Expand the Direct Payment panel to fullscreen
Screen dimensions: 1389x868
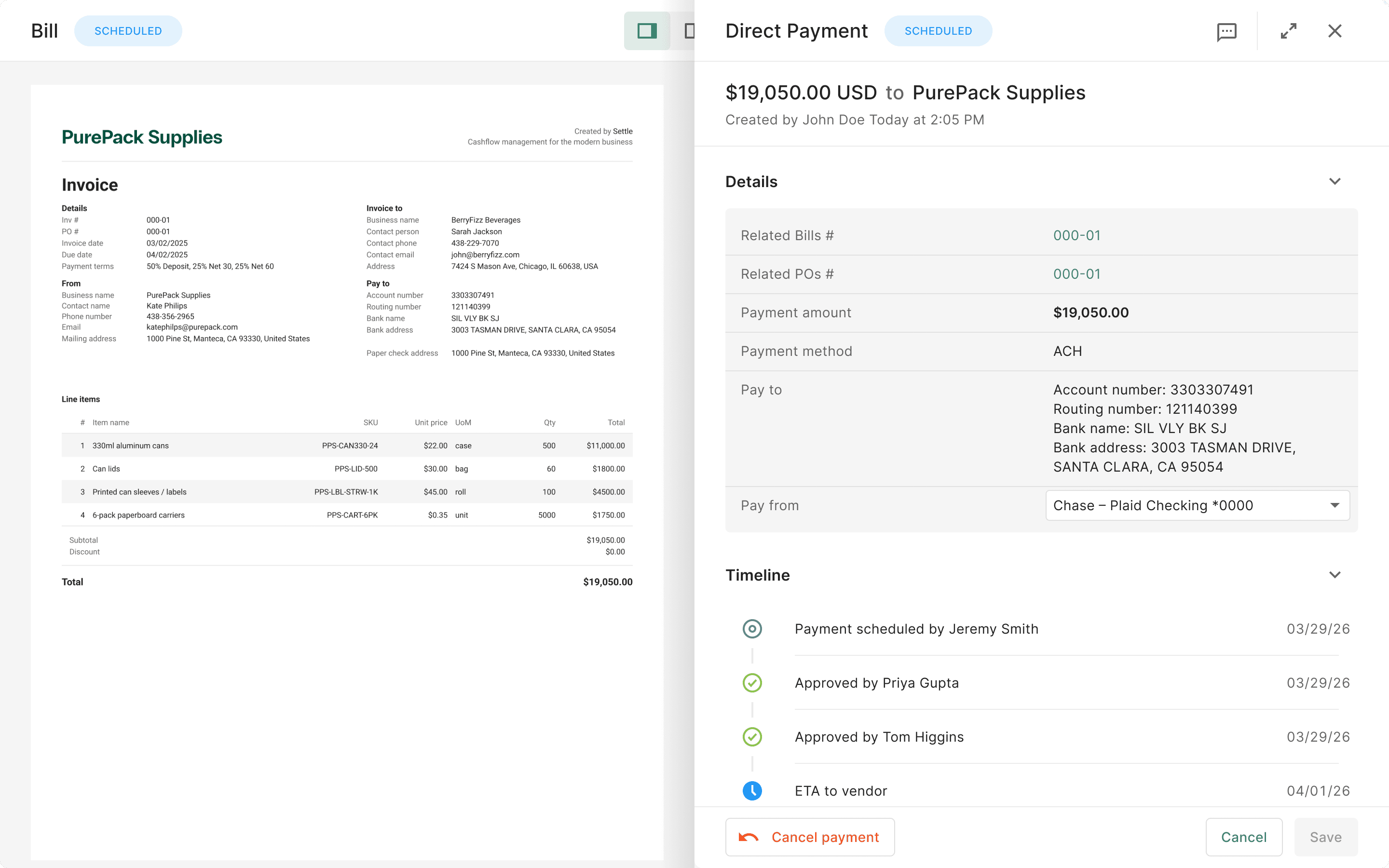pyautogui.click(x=1289, y=31)
